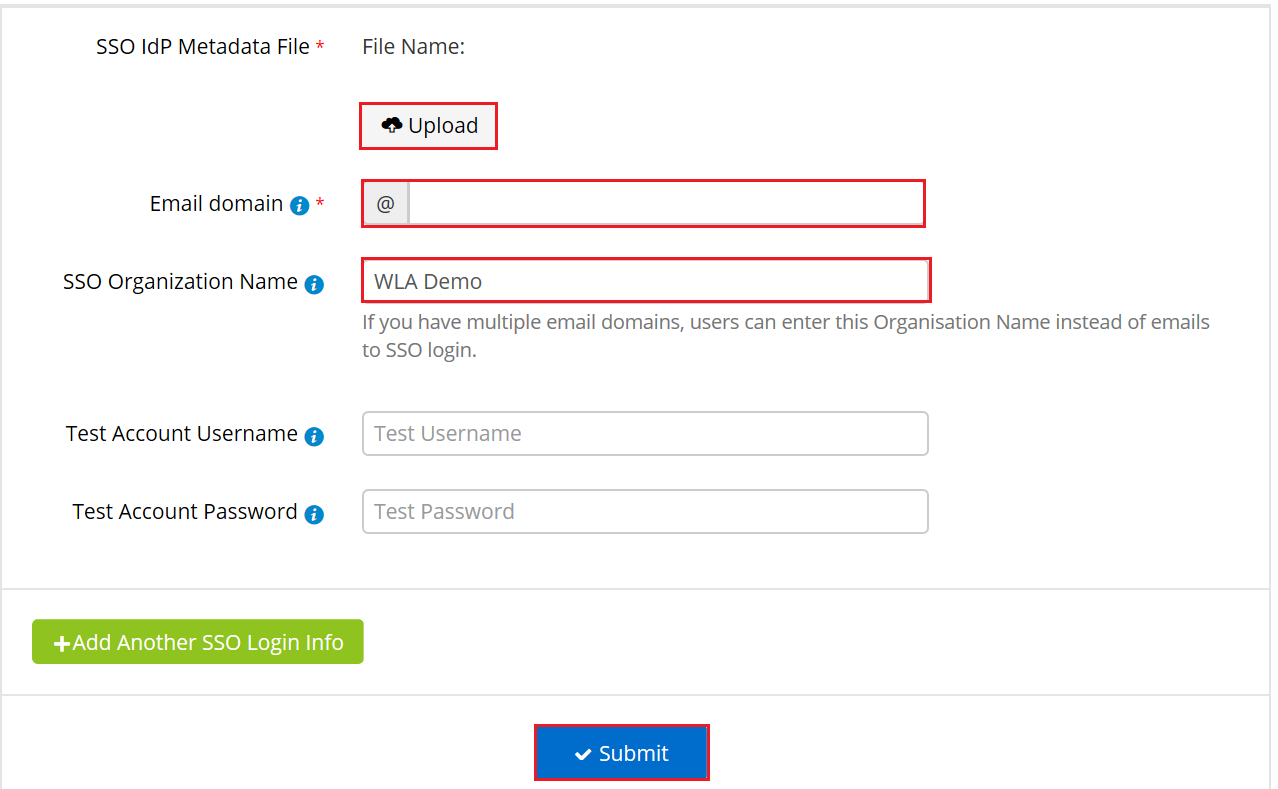This screenshot has height=789, width=1278.
Task: Click the checkmark icon inside Submit button
Action: point(582,752)
